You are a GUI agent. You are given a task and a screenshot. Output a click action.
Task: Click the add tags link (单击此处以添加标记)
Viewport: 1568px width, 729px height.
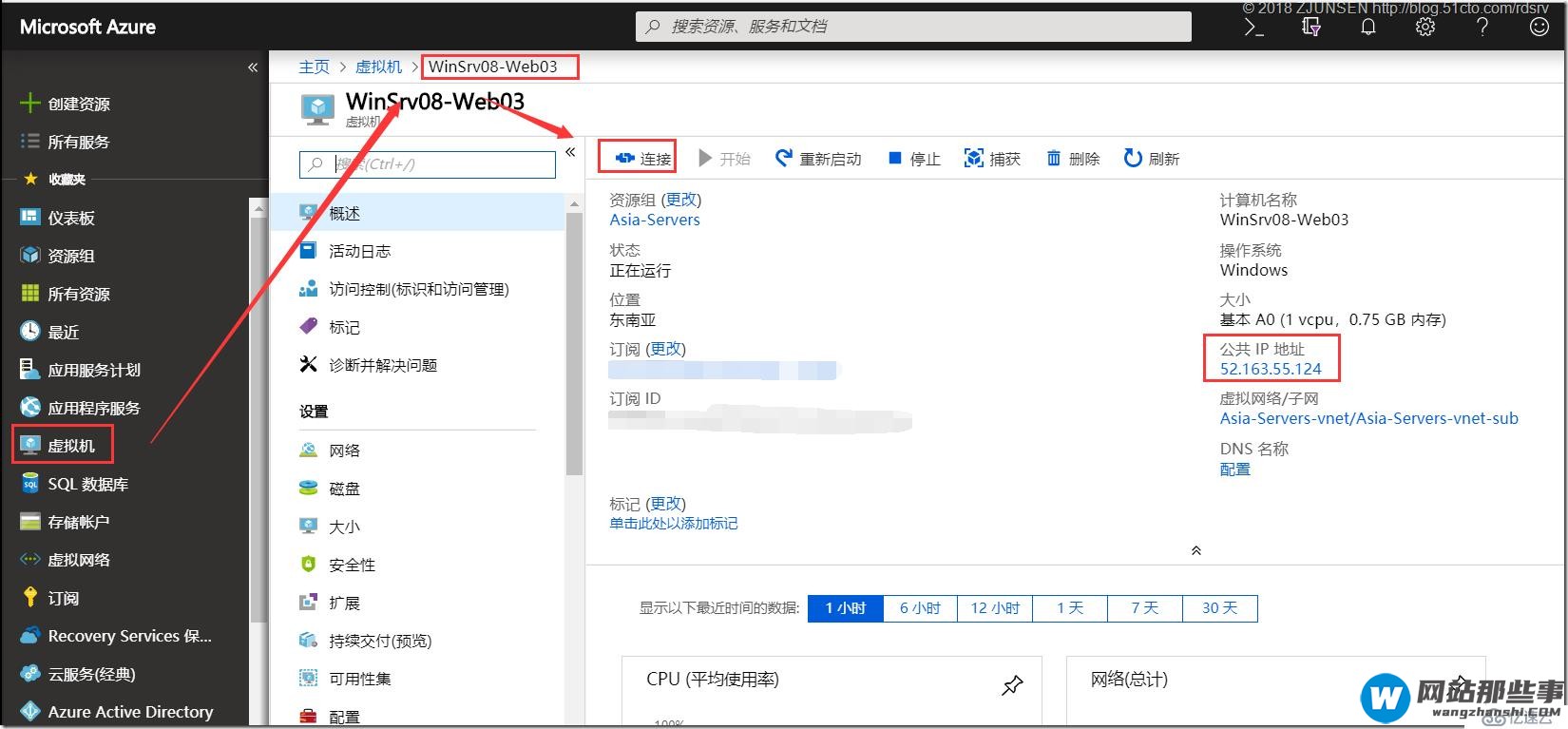pos(674,523)
